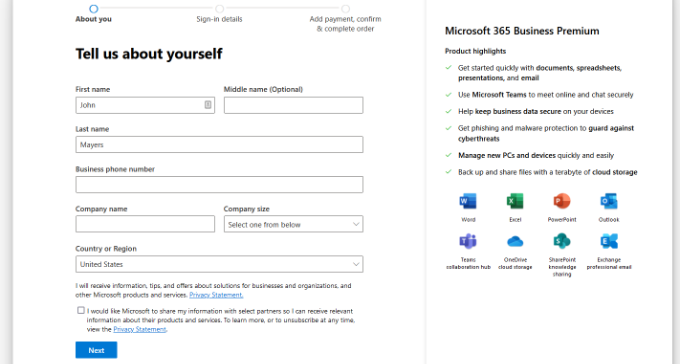Click the Microsoft 365 Business Premium heading
Screen dimensions: 680x364
pos(522,31)
